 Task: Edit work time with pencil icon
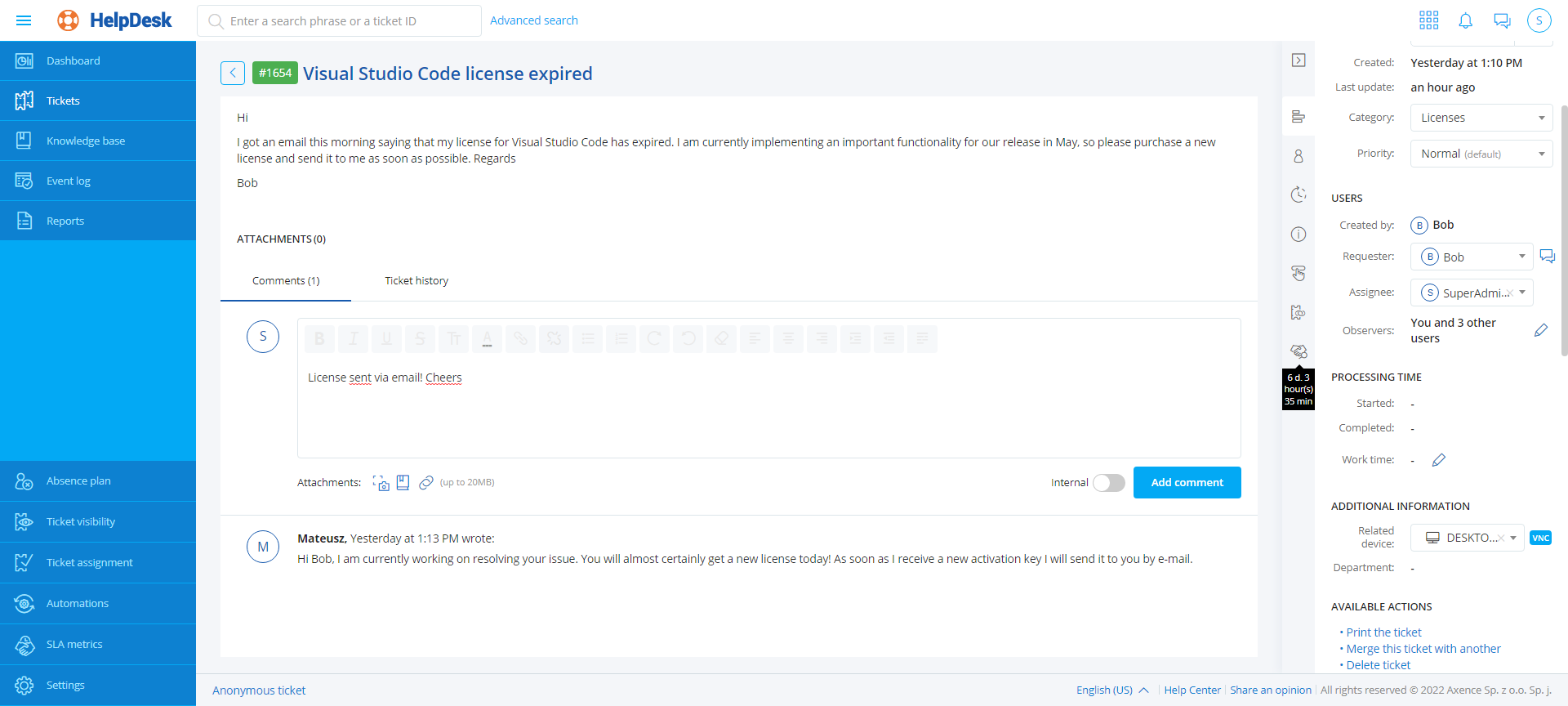tap(1439, 460)
